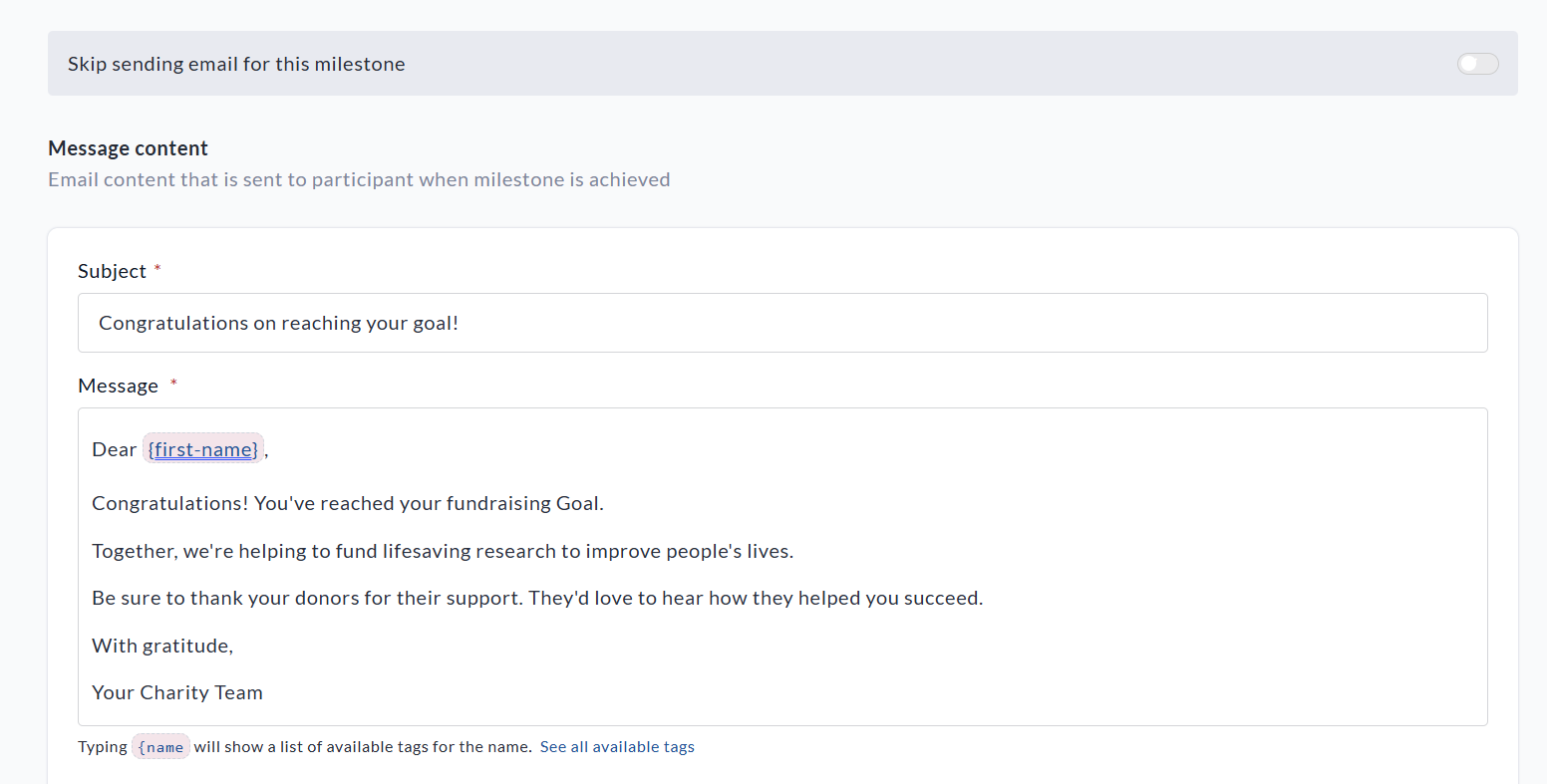Click the {name} example tag in hint
Viewport: 1547px width, 784px height.
pos(160,747)
